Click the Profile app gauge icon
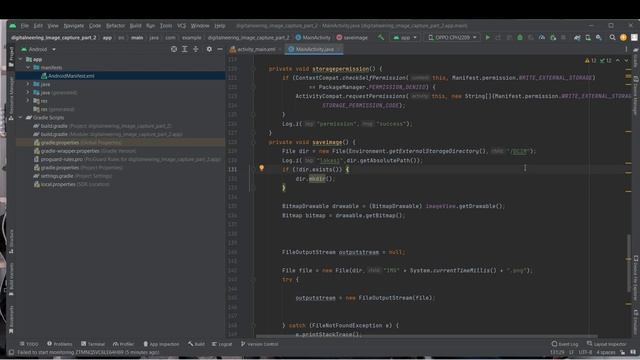Image resolution: width=640 pixels, height=360 pixels. click(x=542, y=38)
